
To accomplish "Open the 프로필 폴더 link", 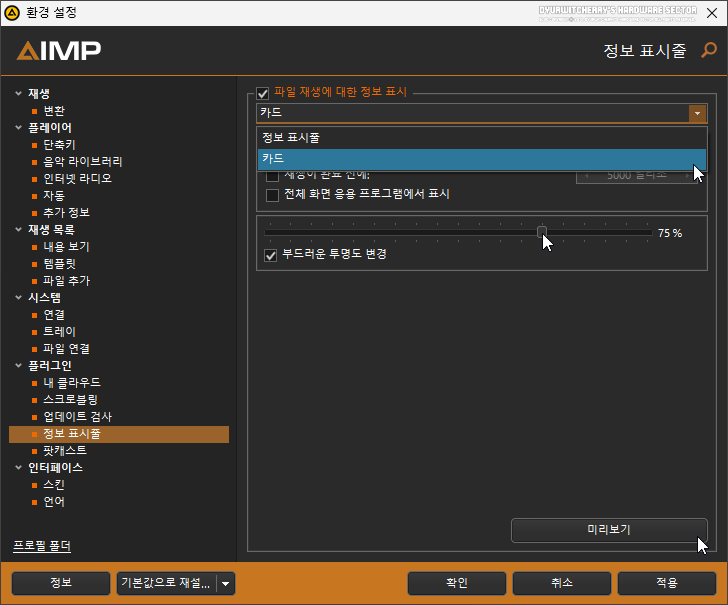I will (x=42, y=546).
